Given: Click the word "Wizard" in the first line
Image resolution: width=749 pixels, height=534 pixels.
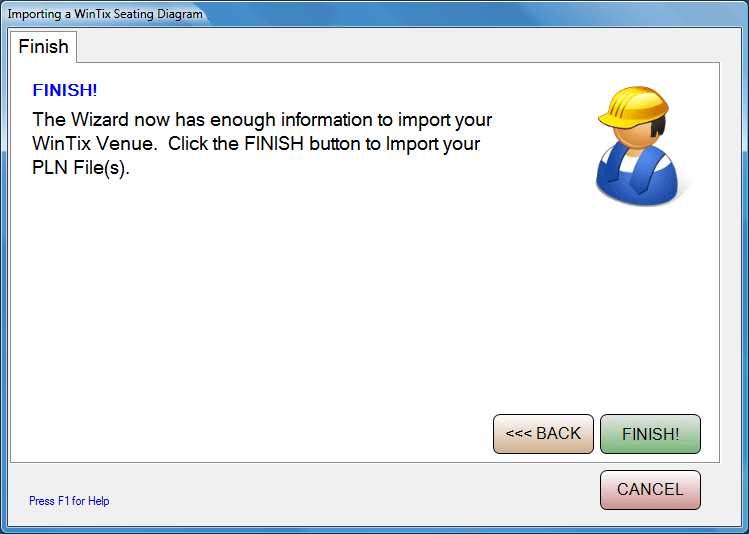Looking at the screenshot, I should 100,119.
